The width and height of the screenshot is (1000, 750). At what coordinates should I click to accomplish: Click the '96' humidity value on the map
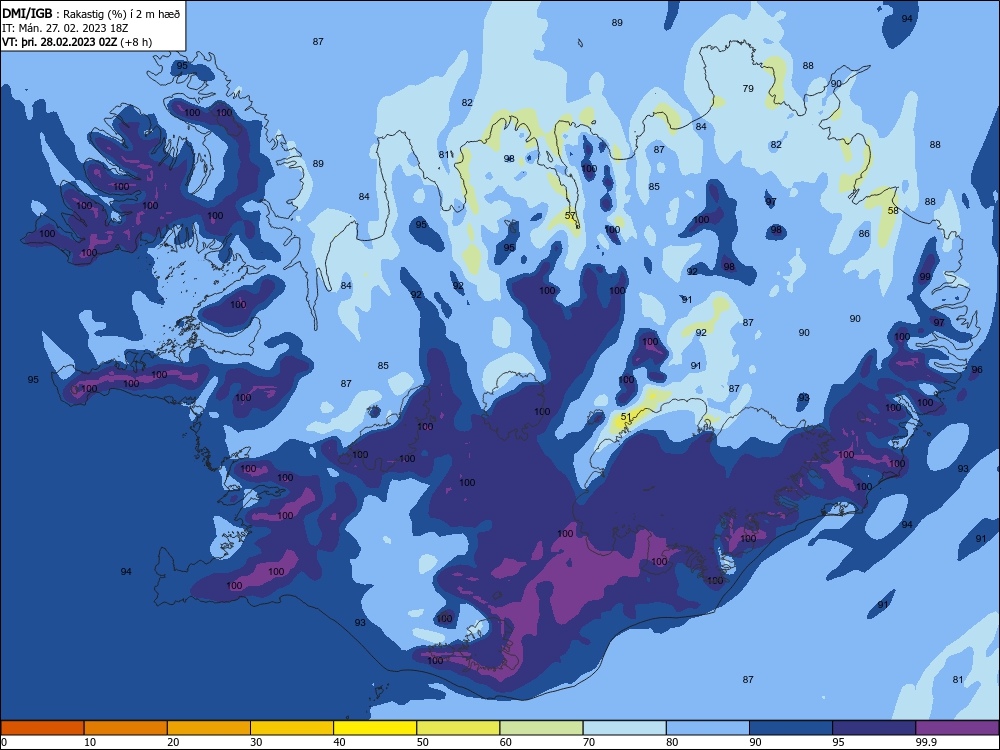click(976, 369)
